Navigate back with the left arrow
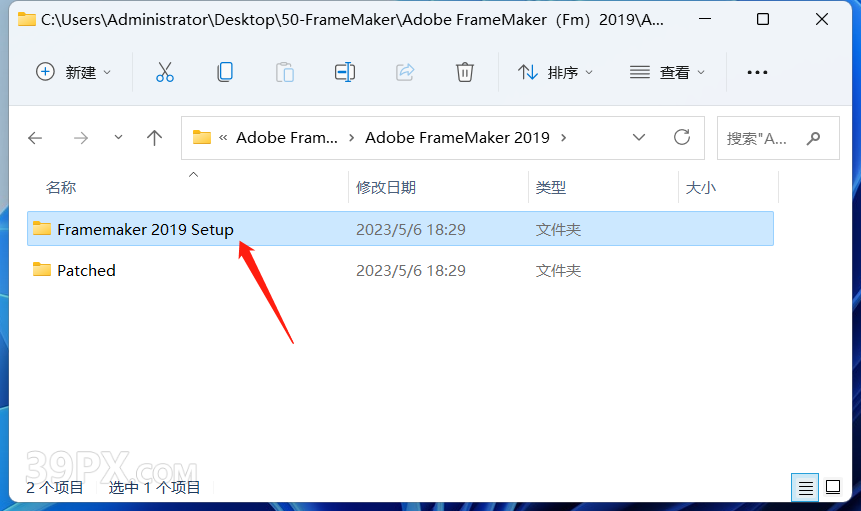 tap(35, 137)
